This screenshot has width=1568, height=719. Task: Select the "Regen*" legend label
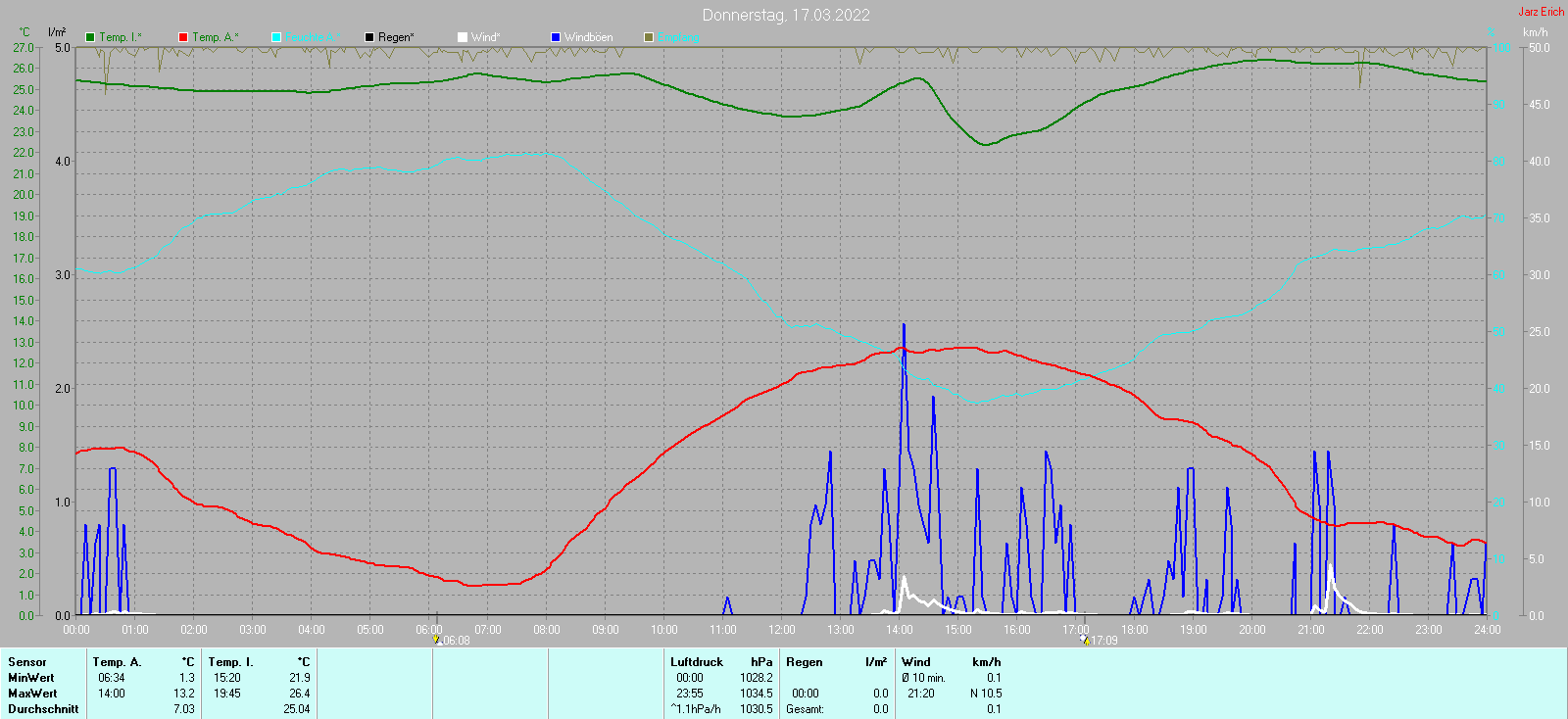pos(396,37)
